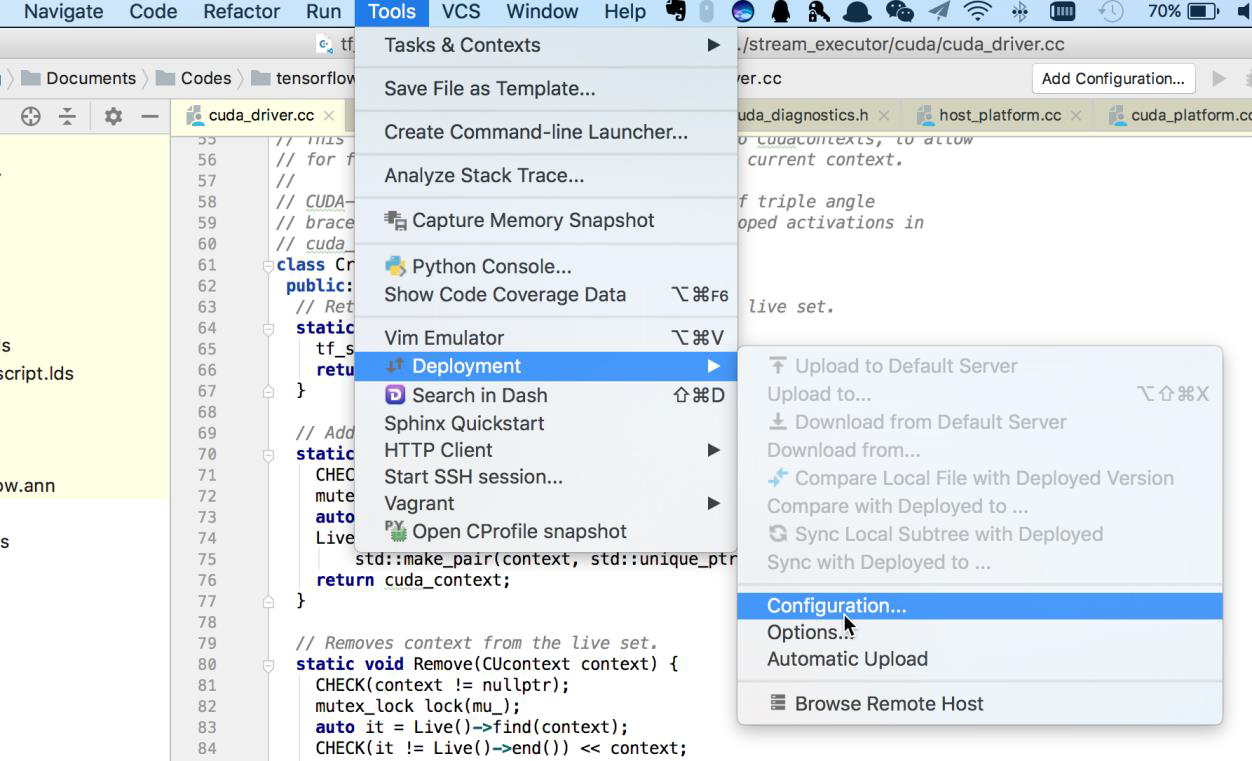Select Configuration... in Deployment submenu
This screenshot has width=1252, height=761.
click(836, 606)
